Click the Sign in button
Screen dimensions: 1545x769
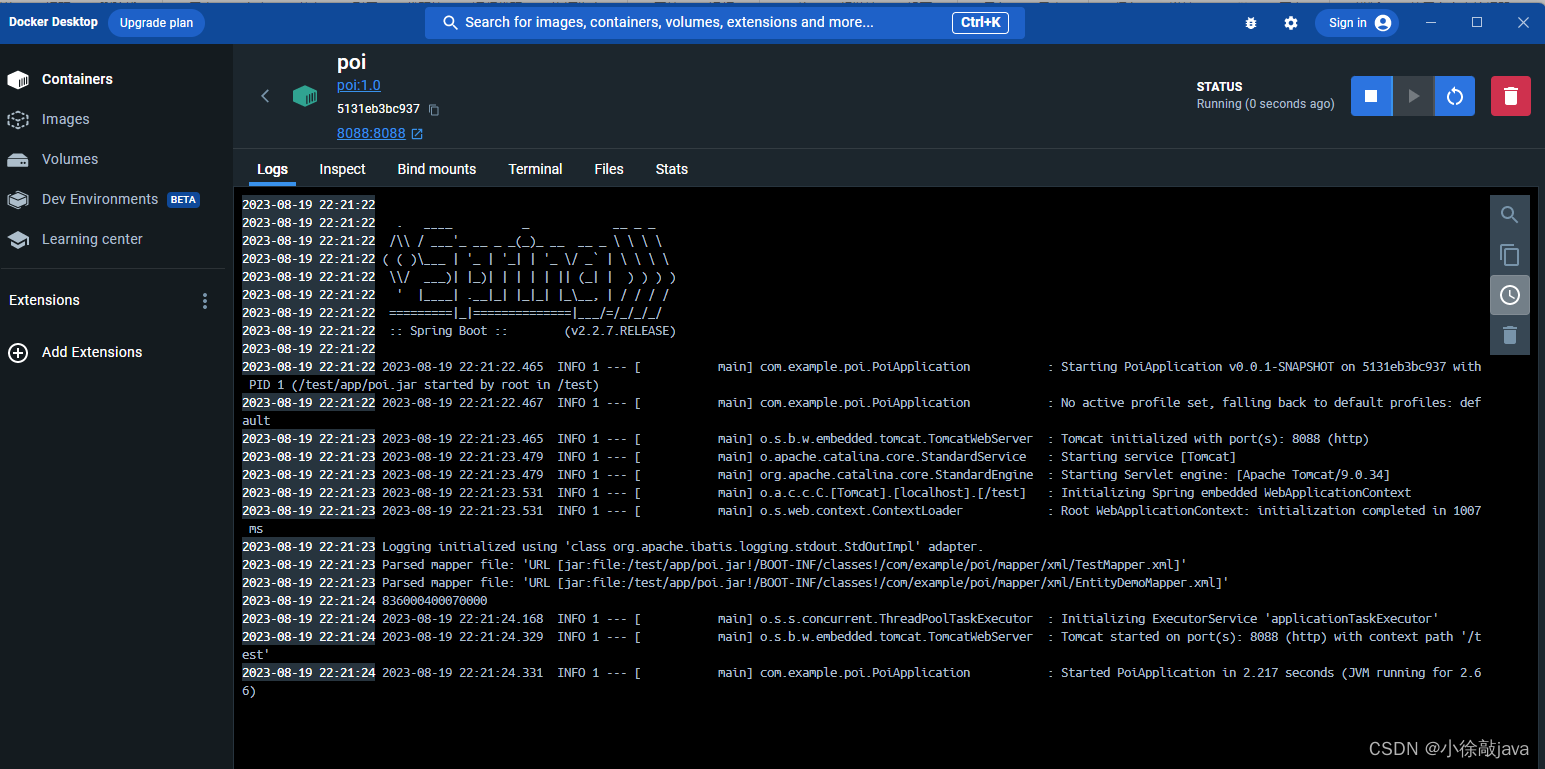click(x=1357, y=23)
